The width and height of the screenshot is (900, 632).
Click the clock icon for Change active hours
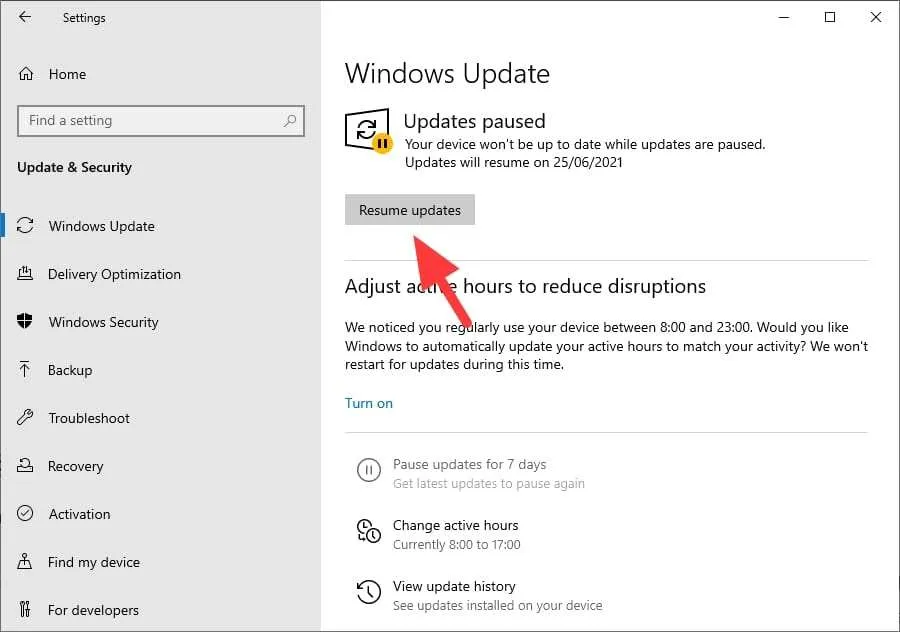click(x=368, y=531)
